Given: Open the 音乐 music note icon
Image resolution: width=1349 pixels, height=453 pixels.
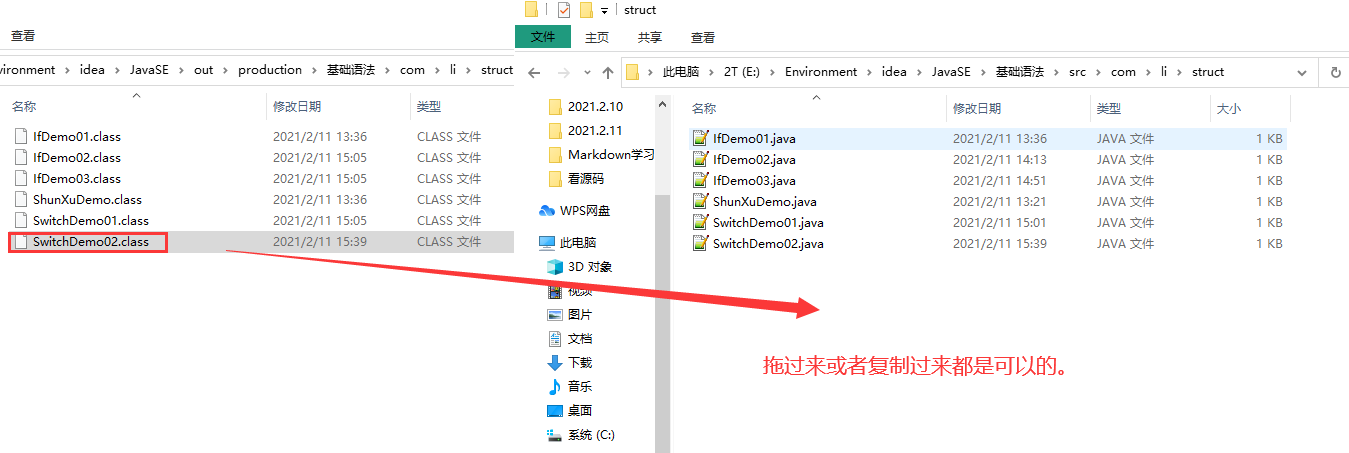Looking at the screenshot, I should pos(555,386).
